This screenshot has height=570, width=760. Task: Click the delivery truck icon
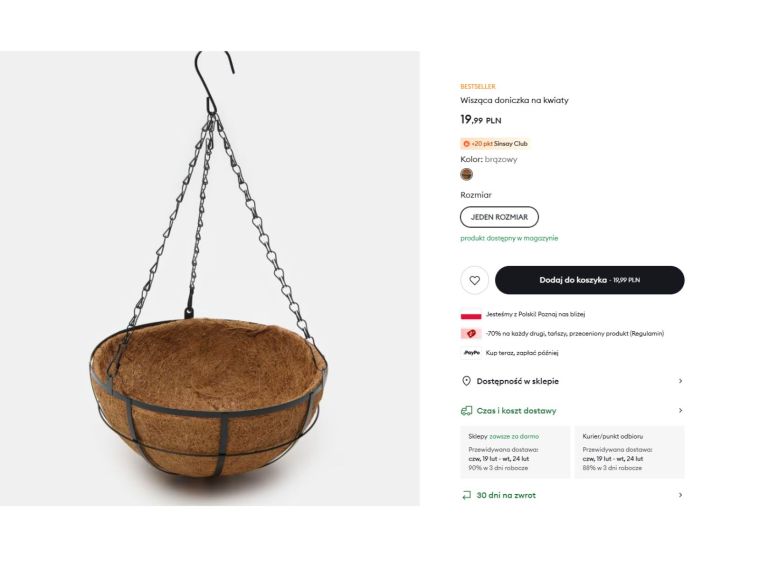click(x=466, y=411)
